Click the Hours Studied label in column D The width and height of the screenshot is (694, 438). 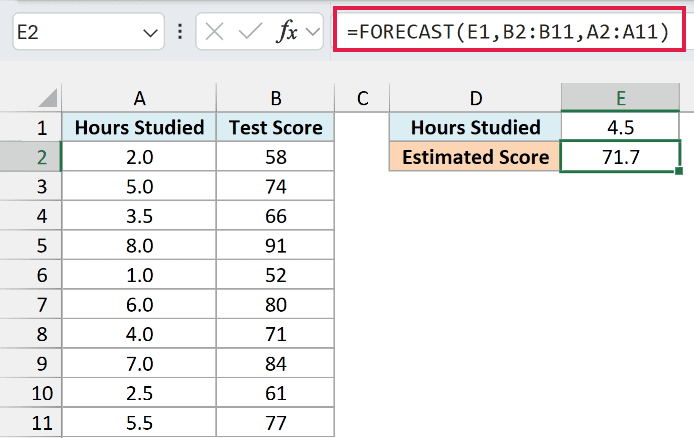coord(476,127)
